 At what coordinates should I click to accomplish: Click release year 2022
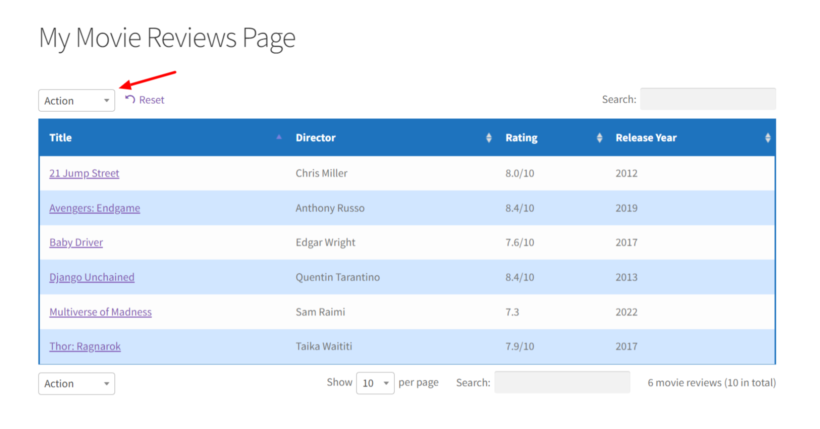tap(627, 312)
